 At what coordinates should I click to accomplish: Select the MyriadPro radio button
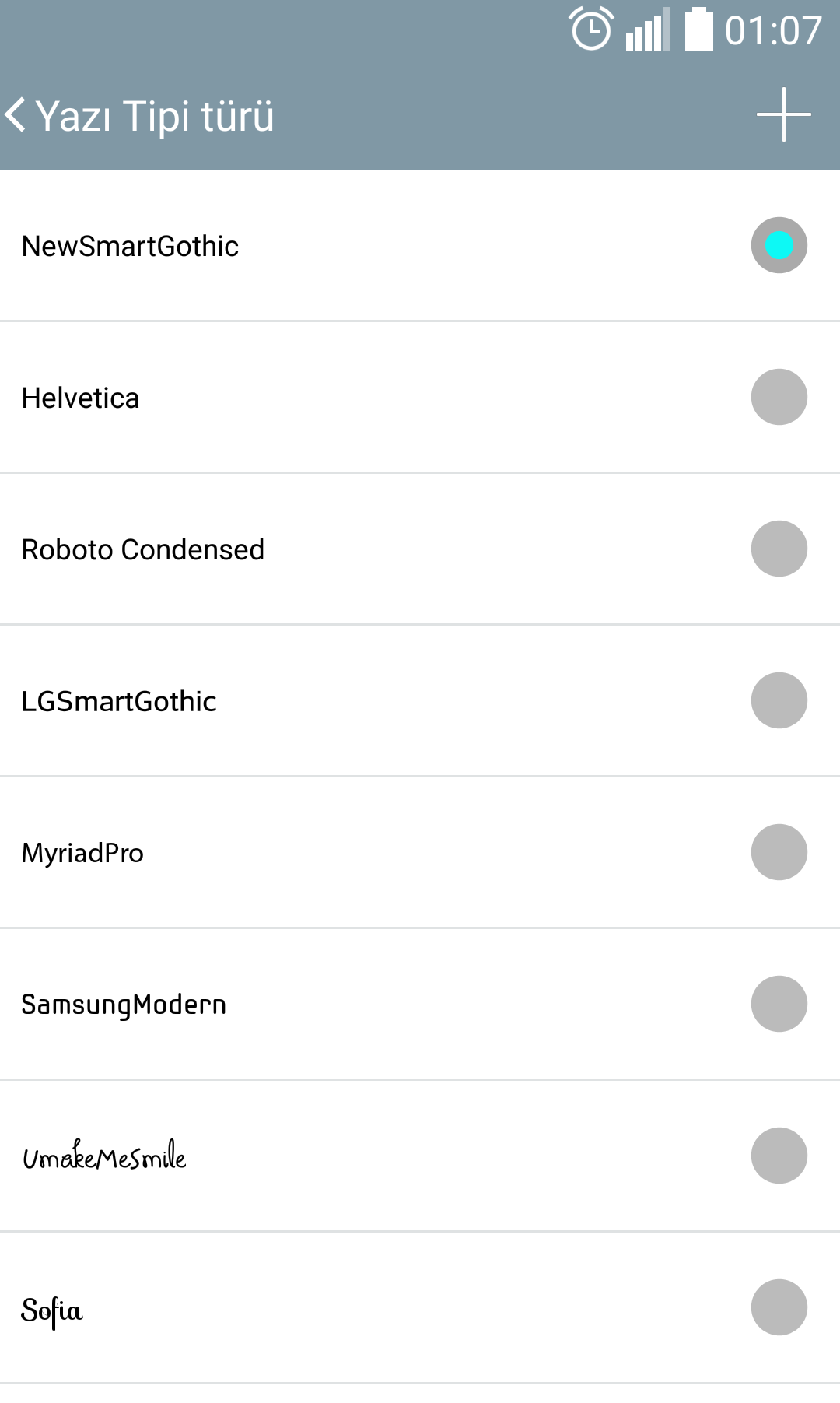pyautogui.click(x=779, y=852)
